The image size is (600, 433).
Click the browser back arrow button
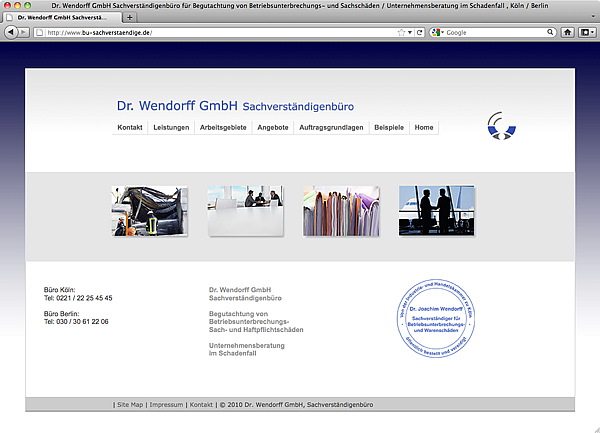[10, 33]
